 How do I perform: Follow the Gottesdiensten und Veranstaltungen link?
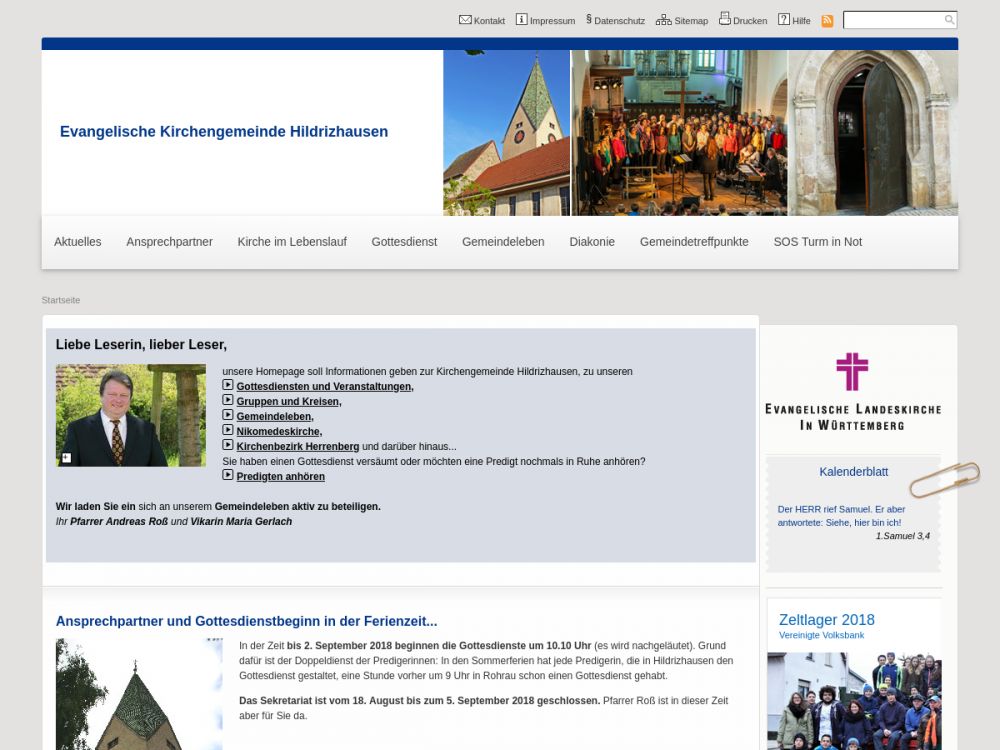(x=324, y=387)
